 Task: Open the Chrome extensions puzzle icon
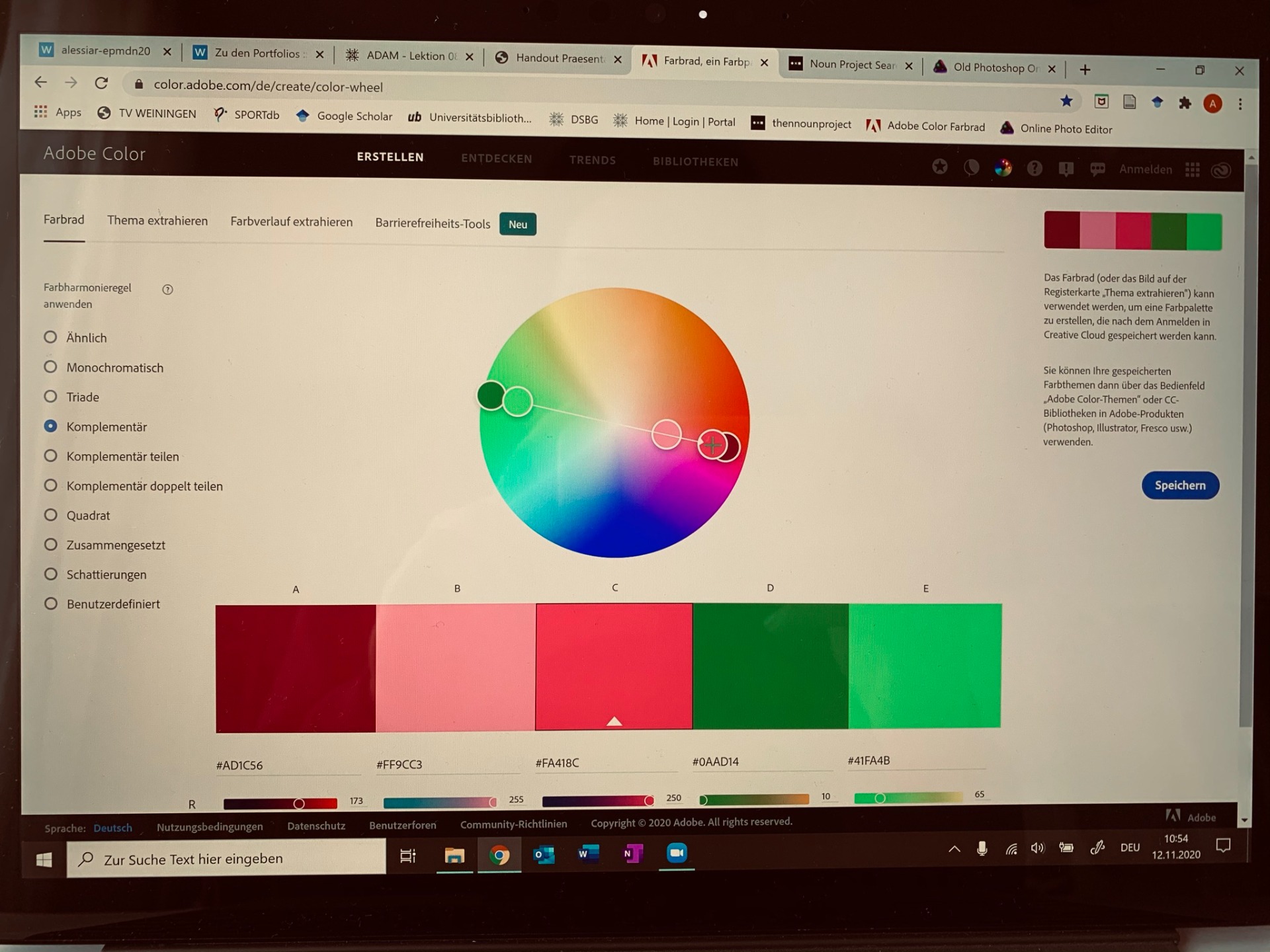(x=1185, y=103)
